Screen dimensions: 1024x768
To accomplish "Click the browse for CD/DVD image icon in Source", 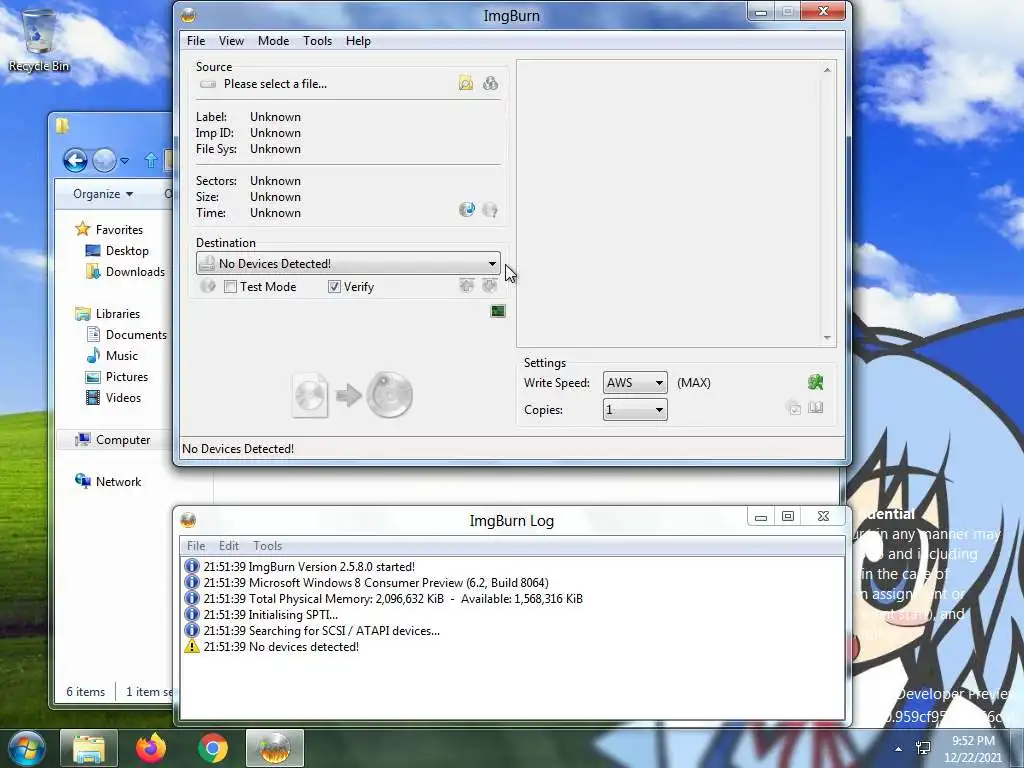I will (x=490, y=83).
